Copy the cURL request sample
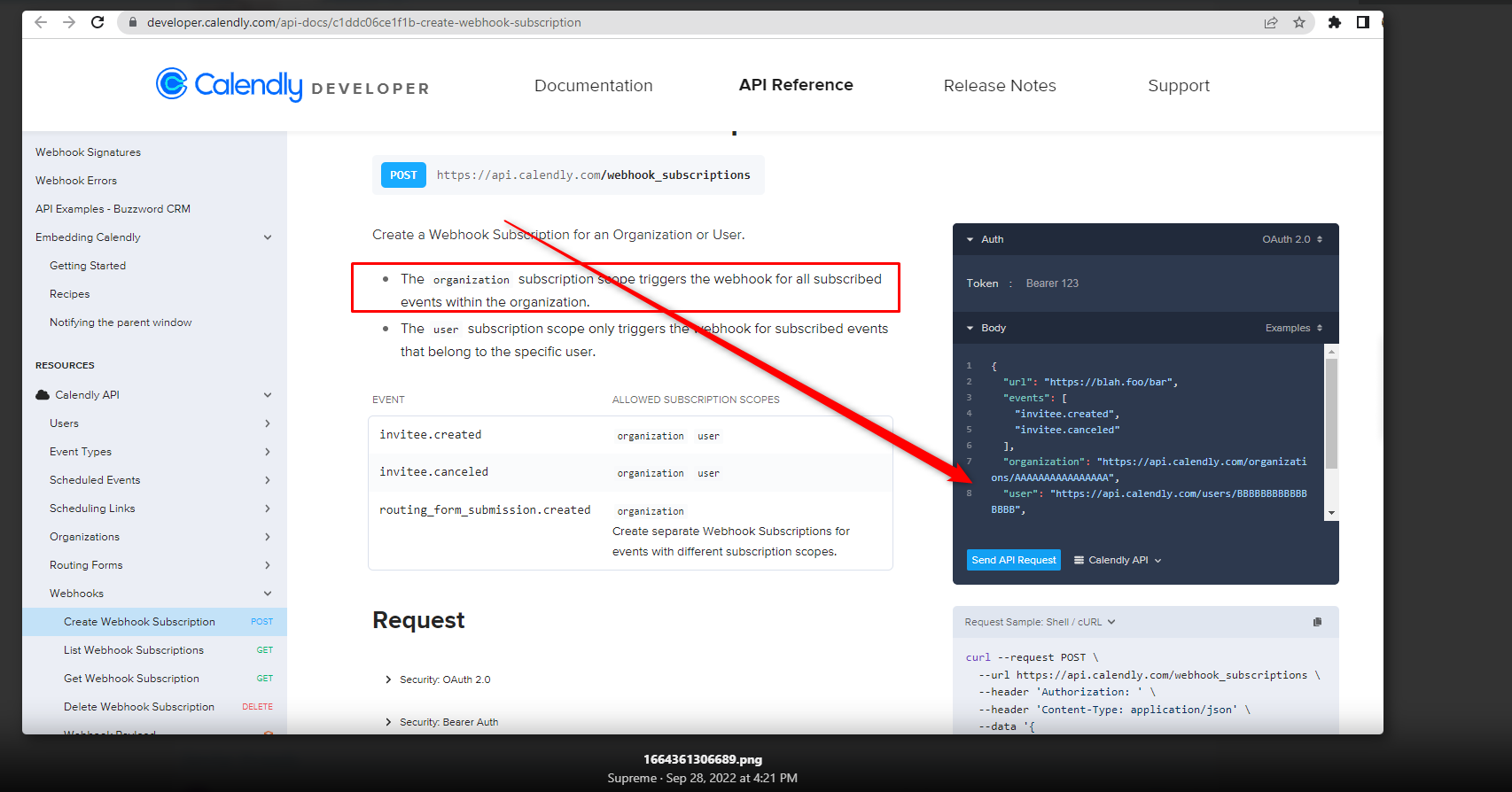This screenshot has width=1512, height=792. (x=1317, y=622)
